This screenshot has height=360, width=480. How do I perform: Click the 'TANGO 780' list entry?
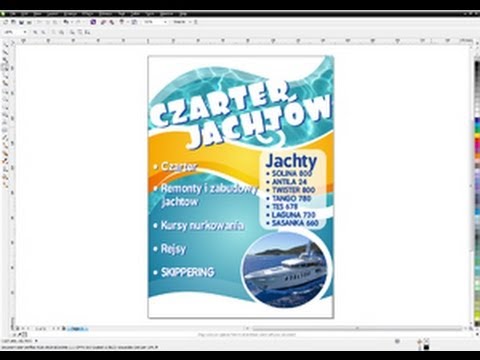[x=291, y=198]
